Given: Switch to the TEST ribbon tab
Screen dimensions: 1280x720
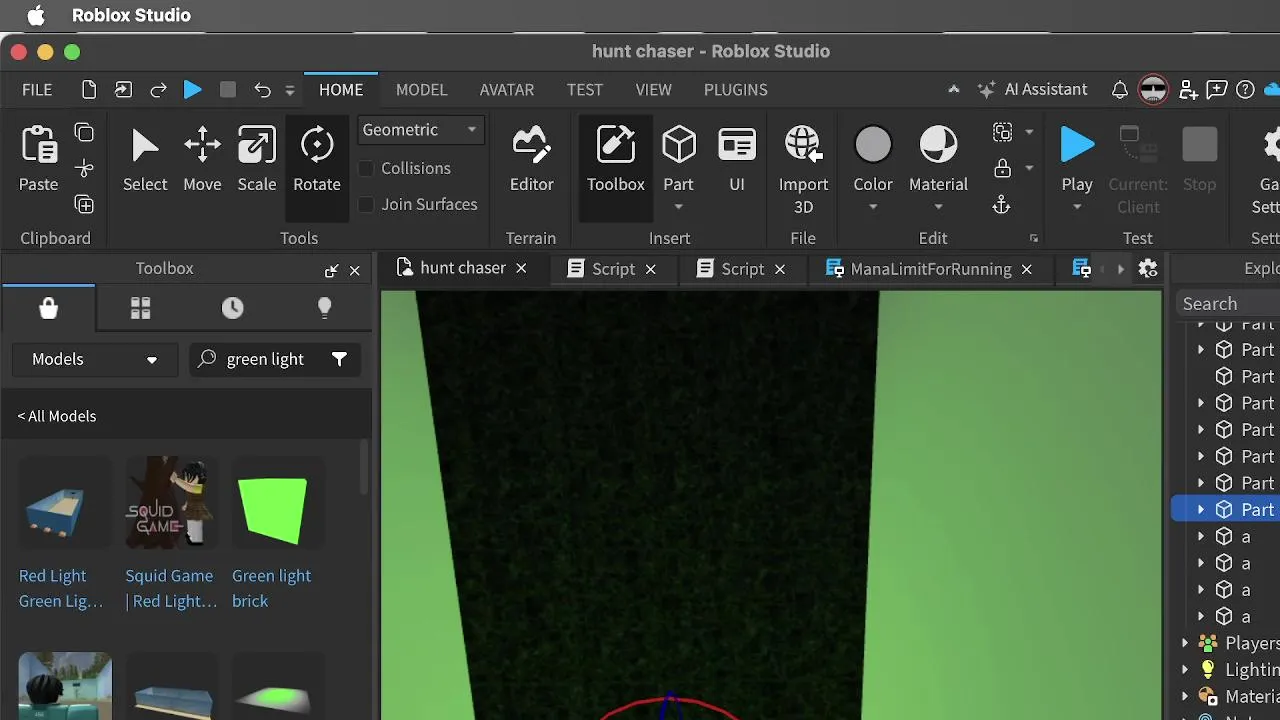Looking at the screenshot, I should point(585,90).
